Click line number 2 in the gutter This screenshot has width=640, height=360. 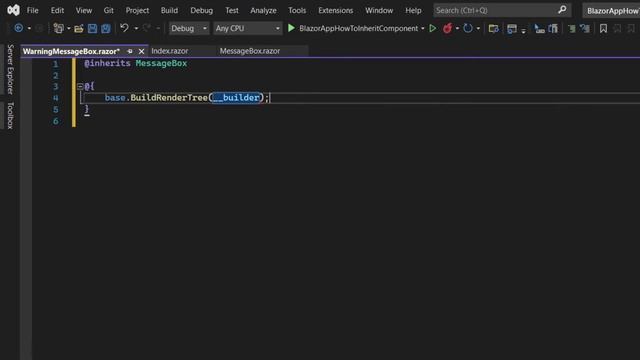56,75
